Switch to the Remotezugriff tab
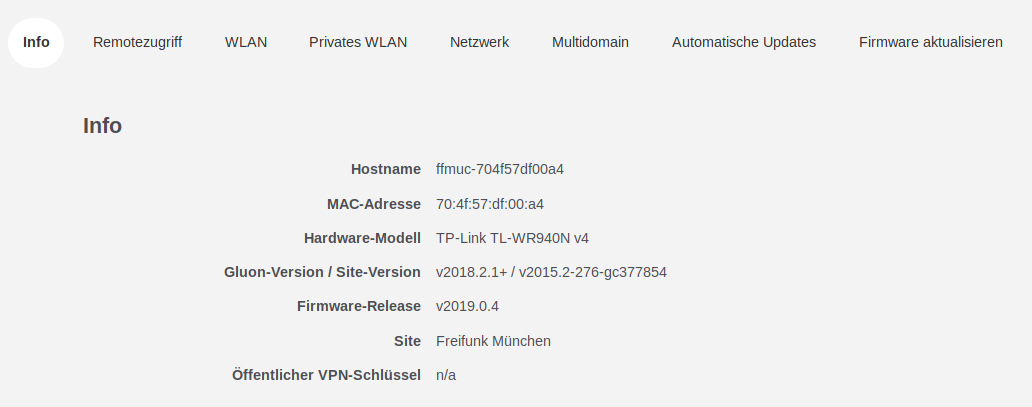This screenshot has width=1032, height=407. (x=137, y=42)
